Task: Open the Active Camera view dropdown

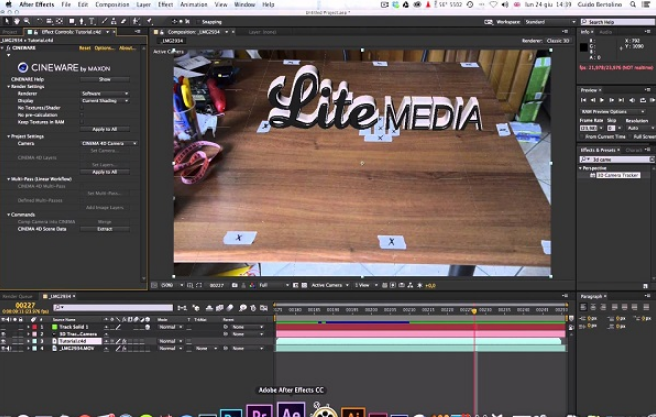Action: coord(330,285)
